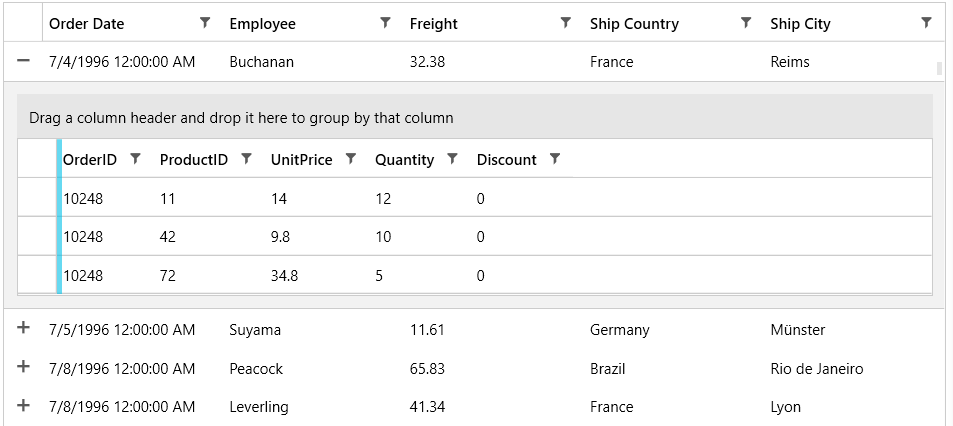Open the Ship Country filter funnel
The height and width of the screenshot is (426, 953).
(746, 22)
